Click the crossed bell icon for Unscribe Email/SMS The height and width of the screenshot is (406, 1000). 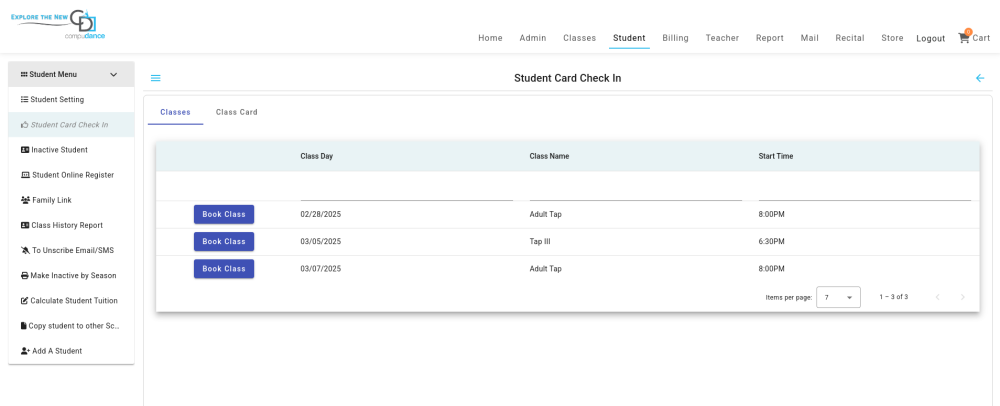pos(25,250)
